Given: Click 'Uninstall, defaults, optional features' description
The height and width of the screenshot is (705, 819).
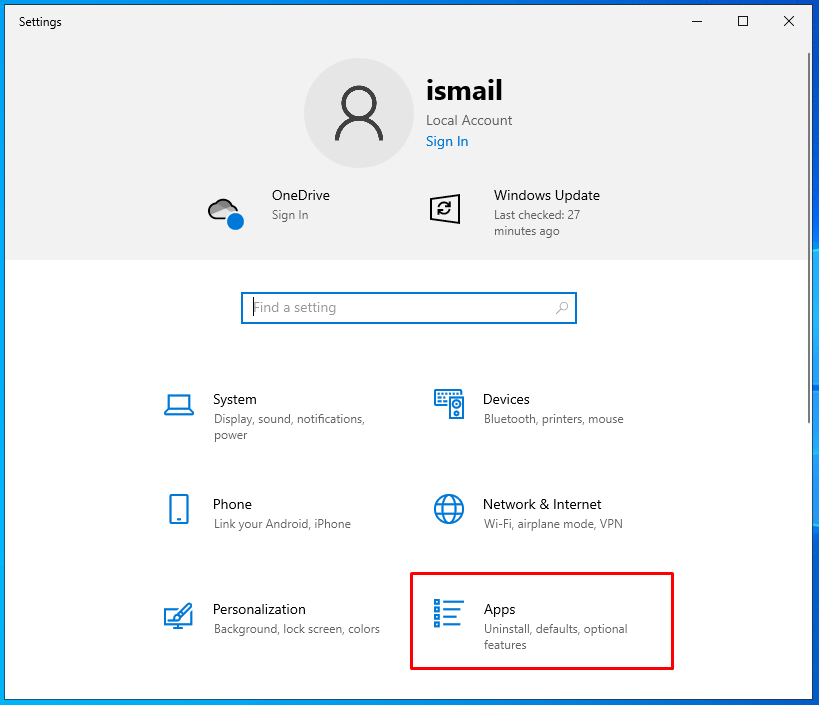Looking at the screenshot, I should [556, 637].
